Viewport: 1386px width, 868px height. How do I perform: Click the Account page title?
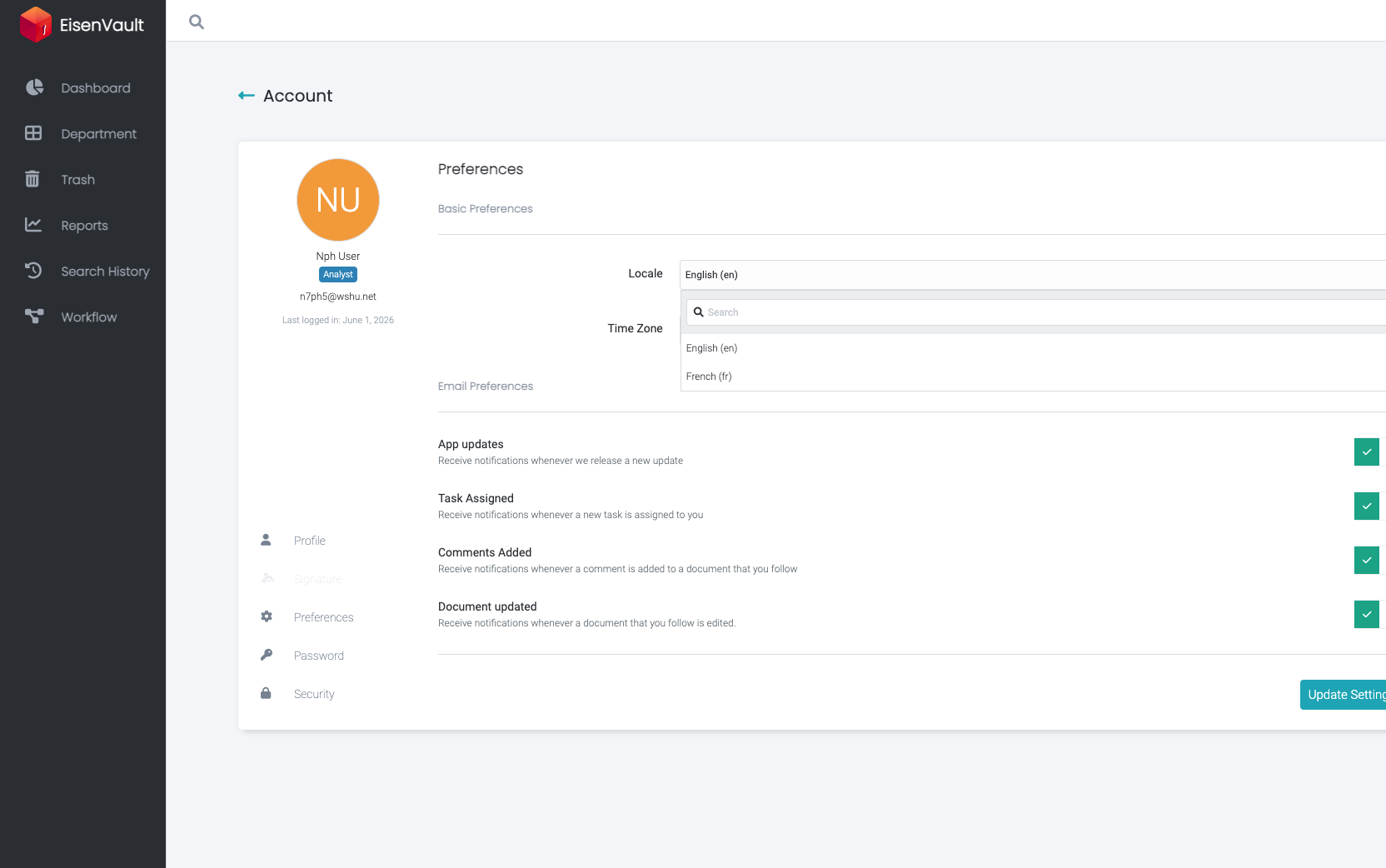click(x=298, y=96)
